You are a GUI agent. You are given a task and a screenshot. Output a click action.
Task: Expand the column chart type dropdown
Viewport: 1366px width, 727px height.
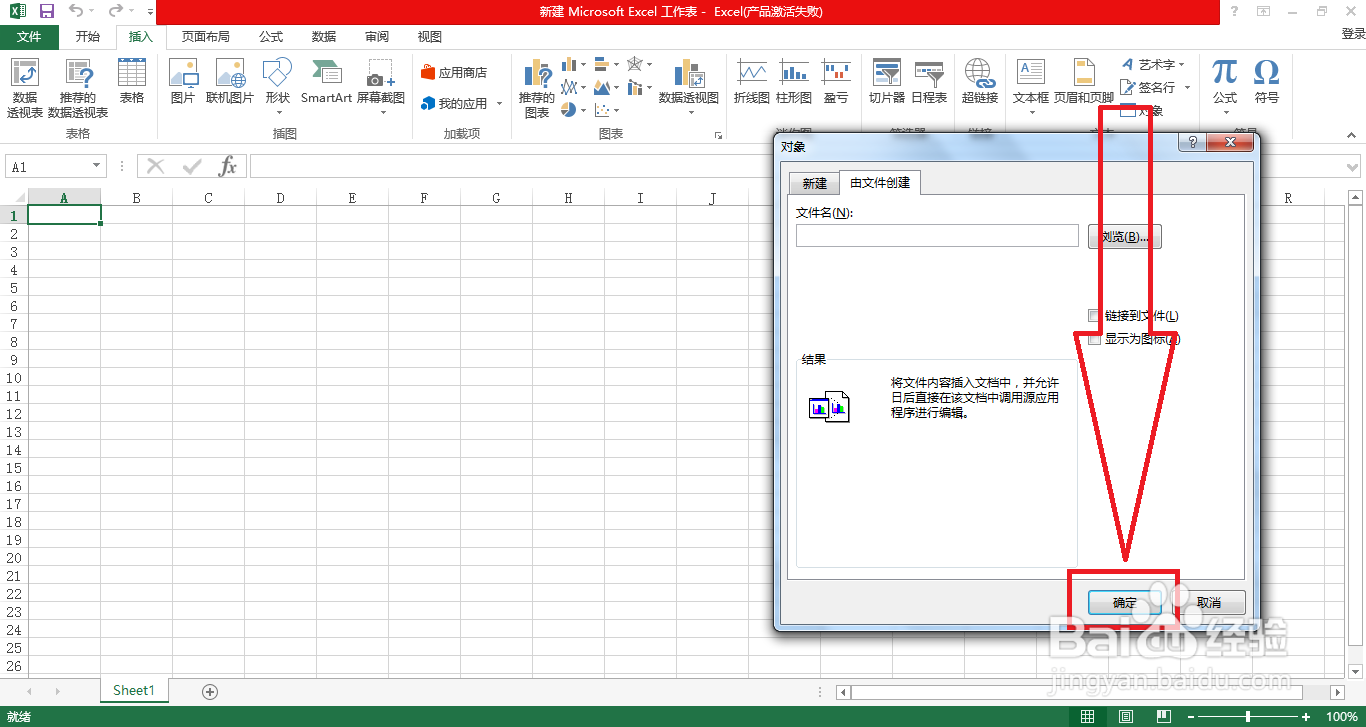point(584,65)
